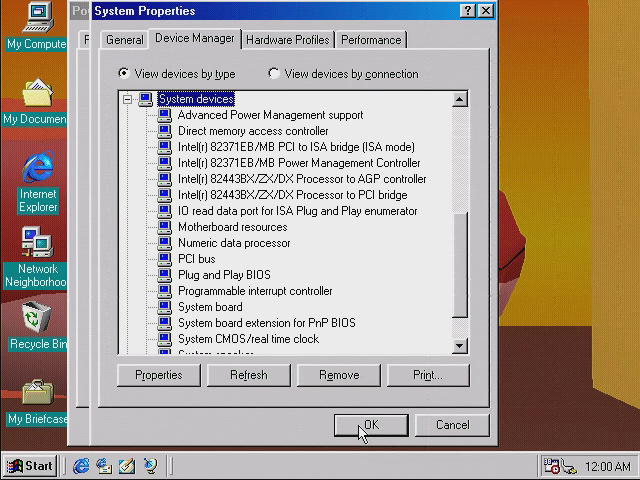Select Intel 82371EB/MB Power Management Controller row
Screen dimensions: 640x480
pyautogui.click(x=299, y=163)
